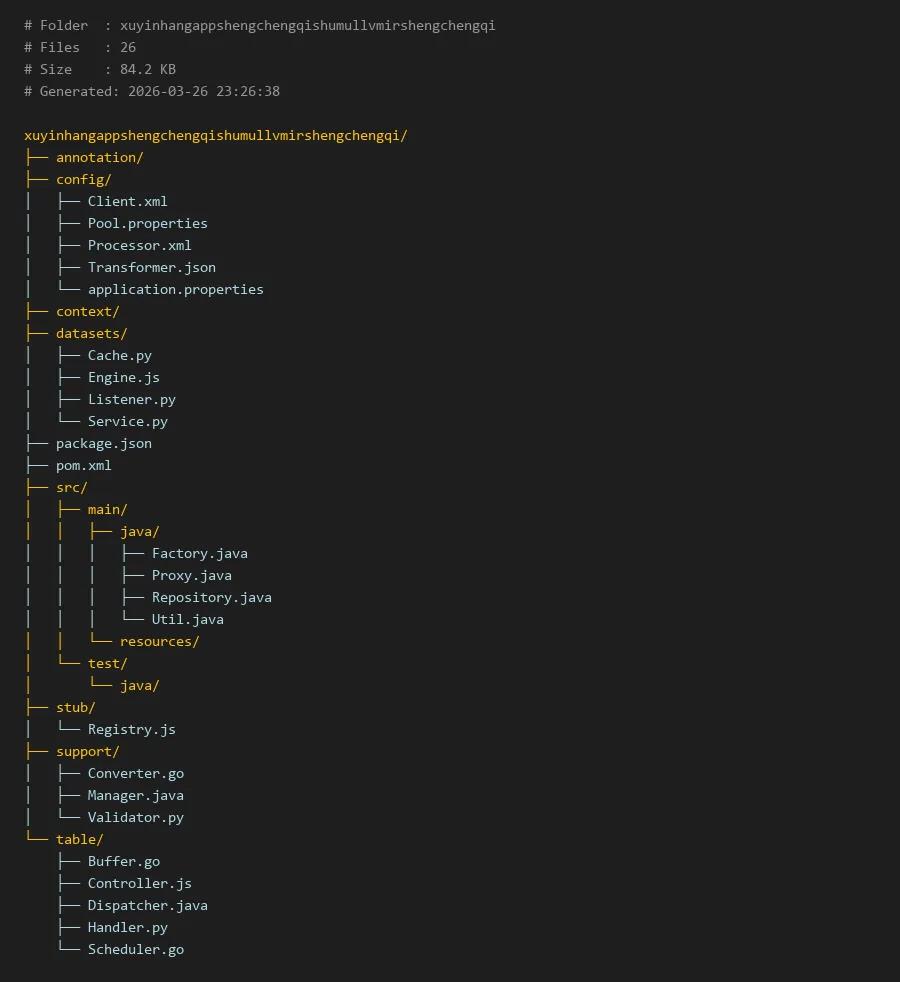This screenshot has height=982, width=900.
Task: Click Repository.java entry
Action: click(211, 597)
